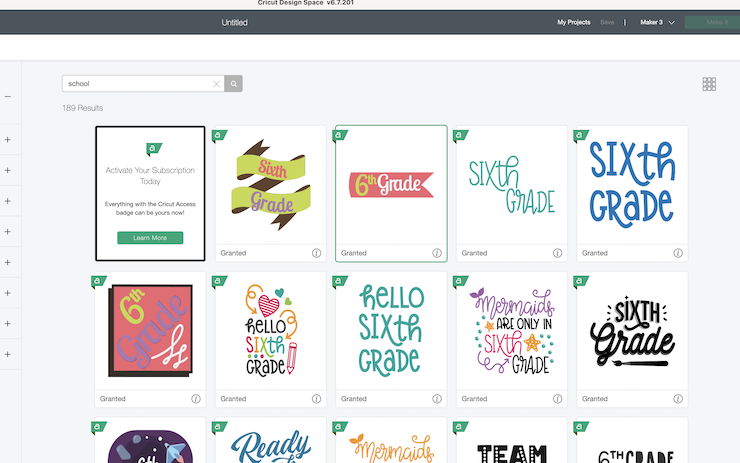Click Cricut Access badge on 6th Grade pennant card

click(340, 136)
